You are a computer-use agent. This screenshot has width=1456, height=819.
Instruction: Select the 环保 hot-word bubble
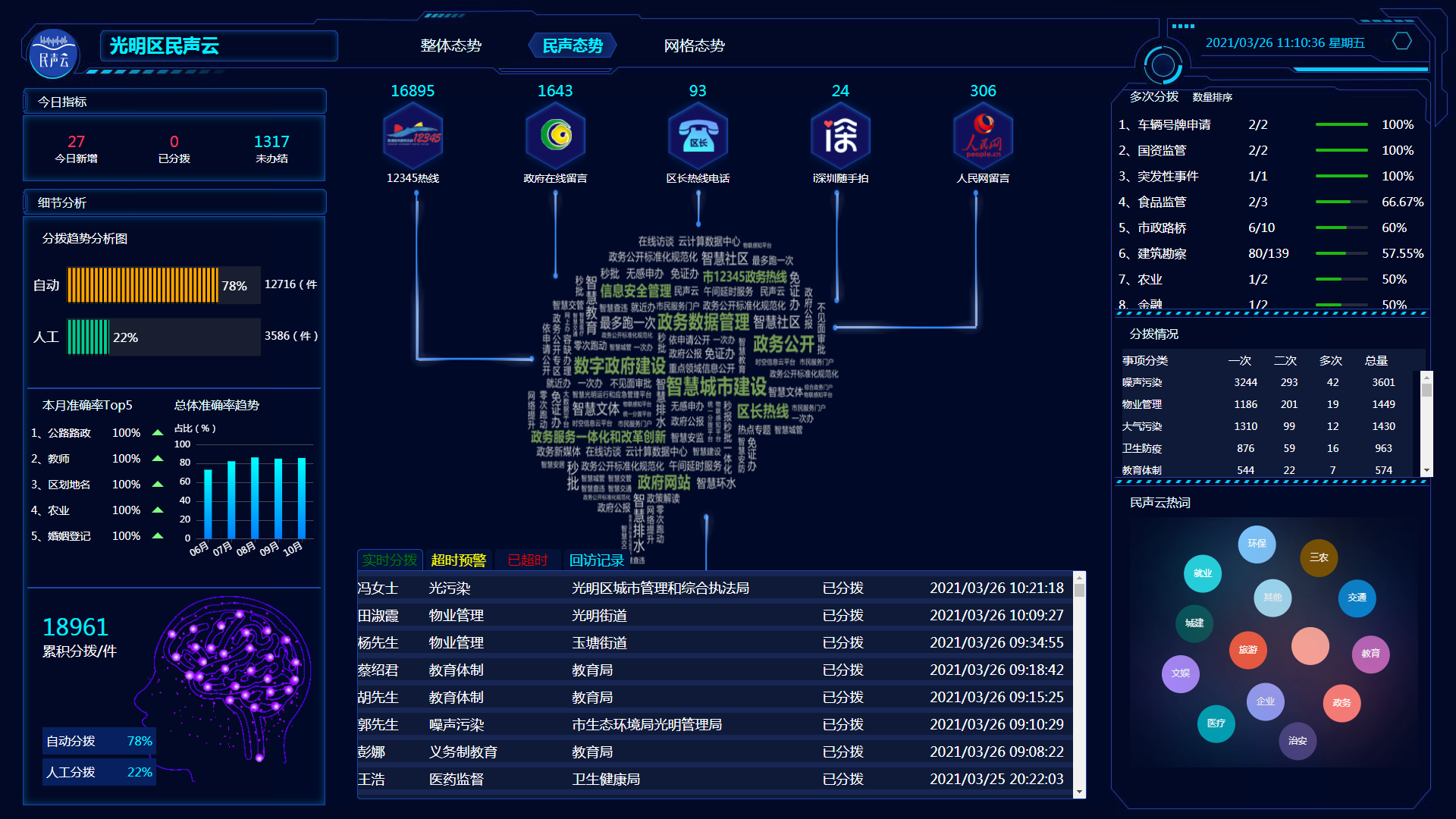click(1257, 544)
